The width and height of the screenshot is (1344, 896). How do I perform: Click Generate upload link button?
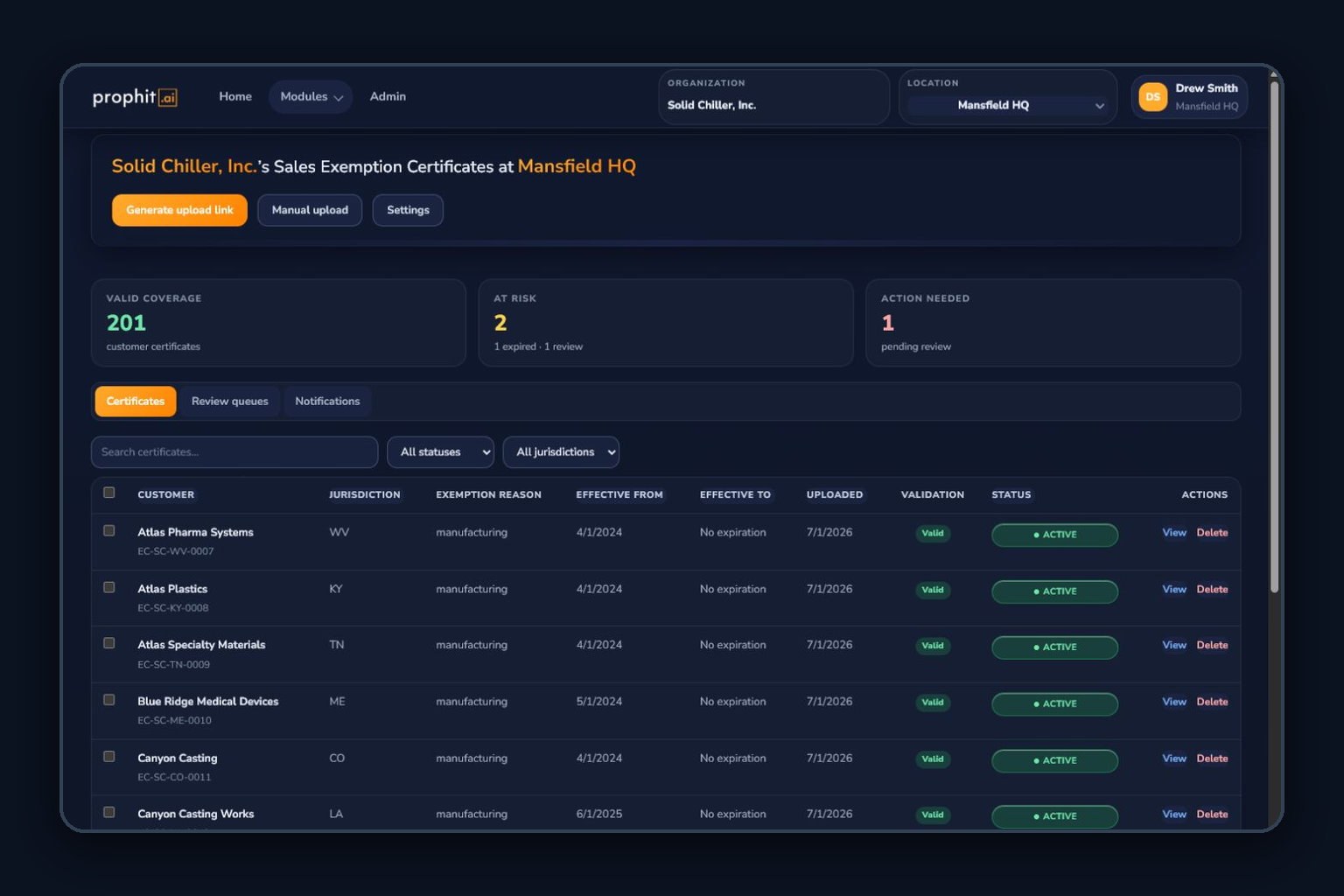click(x=179, y=210)
